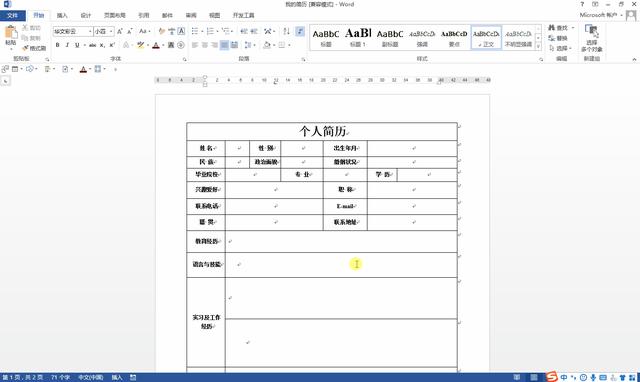
Task: Toggle the show paragraph marks button
Action: pos(300,31)
